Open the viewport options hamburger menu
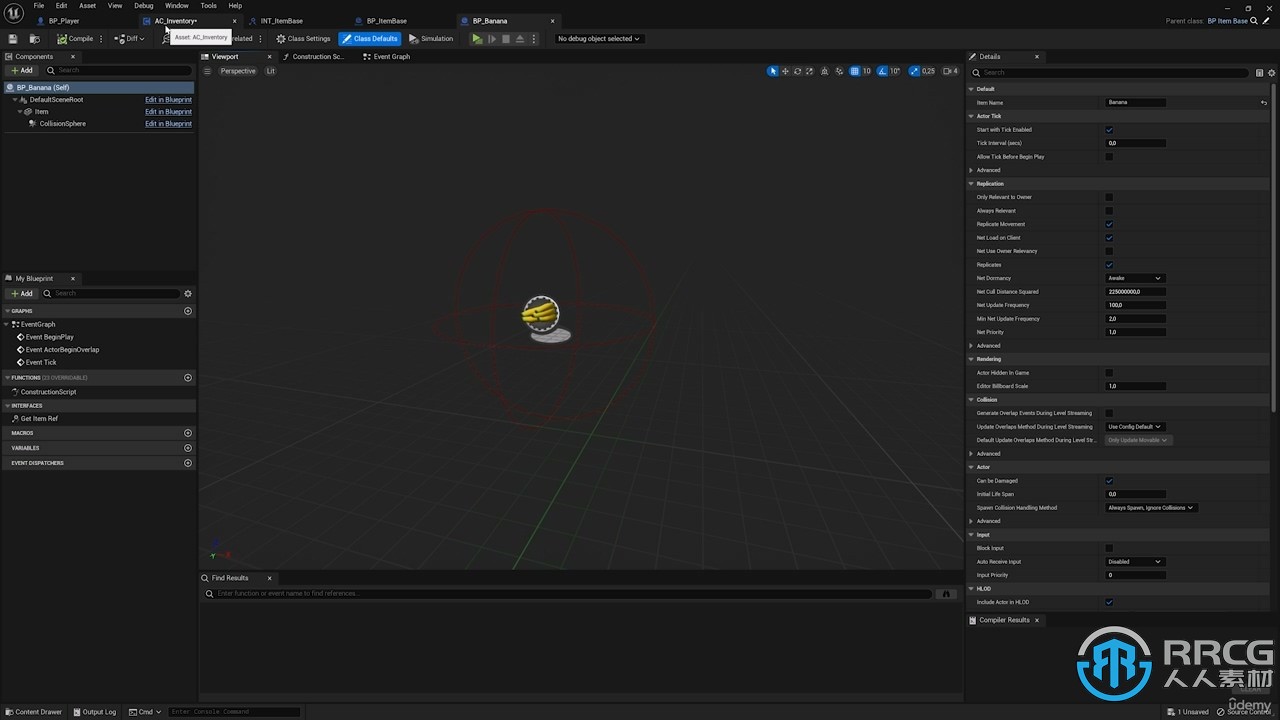This screenshot has height=720, width=1280. 207,71
